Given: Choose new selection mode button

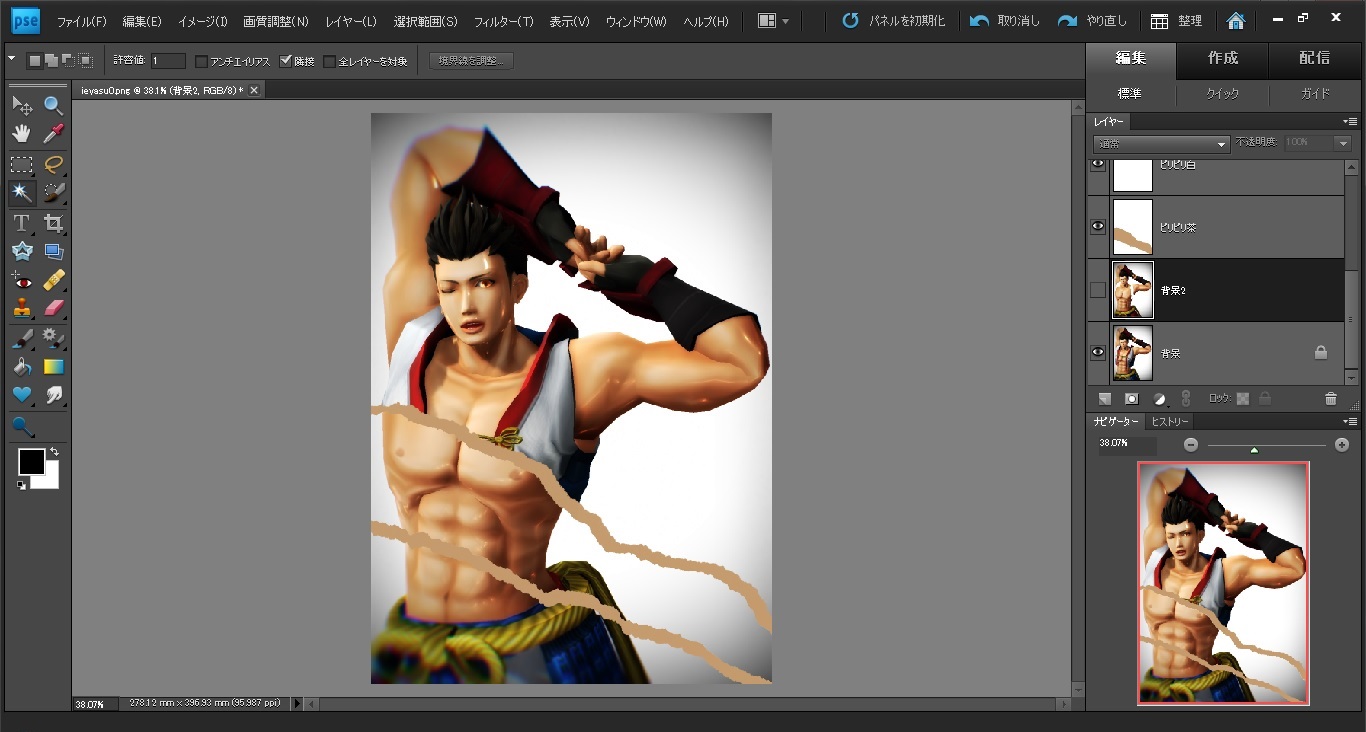Looking at the screenshot, I should 33,61.
